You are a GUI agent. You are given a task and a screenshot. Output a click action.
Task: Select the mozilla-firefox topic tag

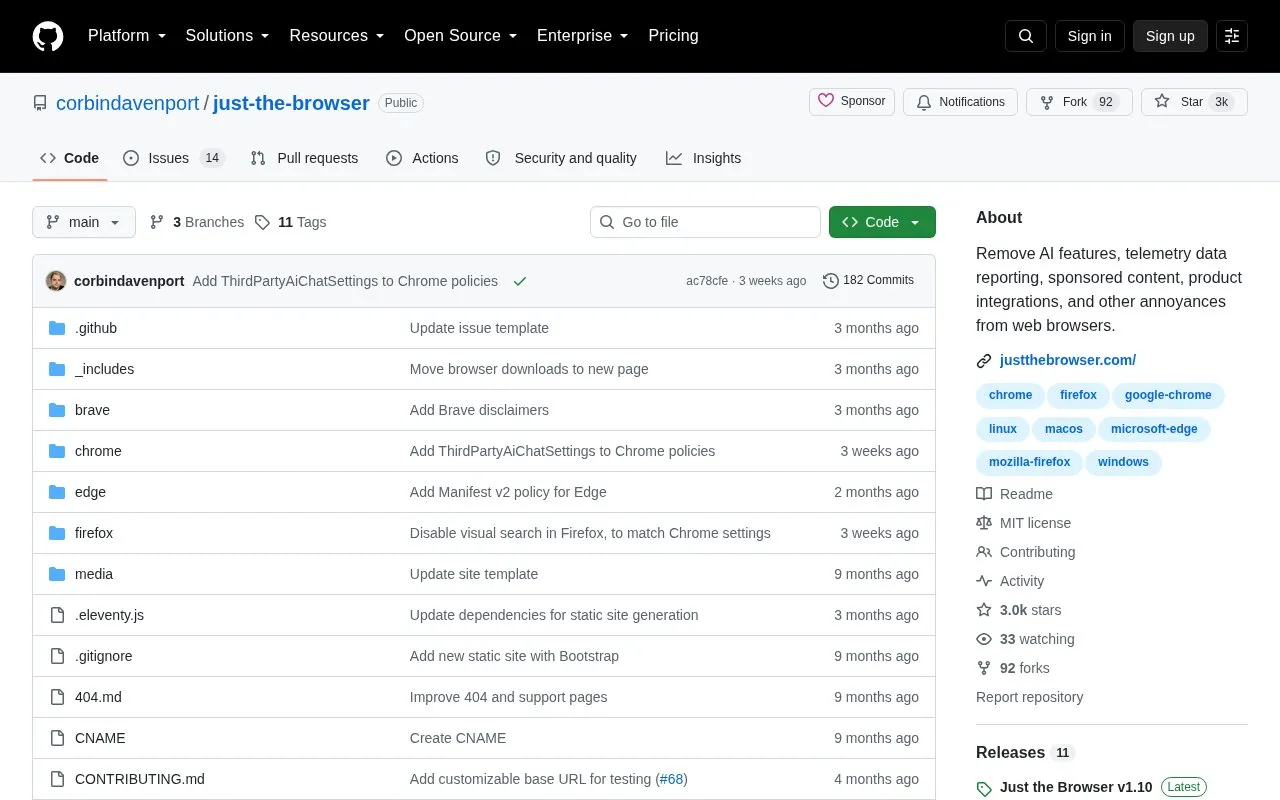pos(1029,462)
